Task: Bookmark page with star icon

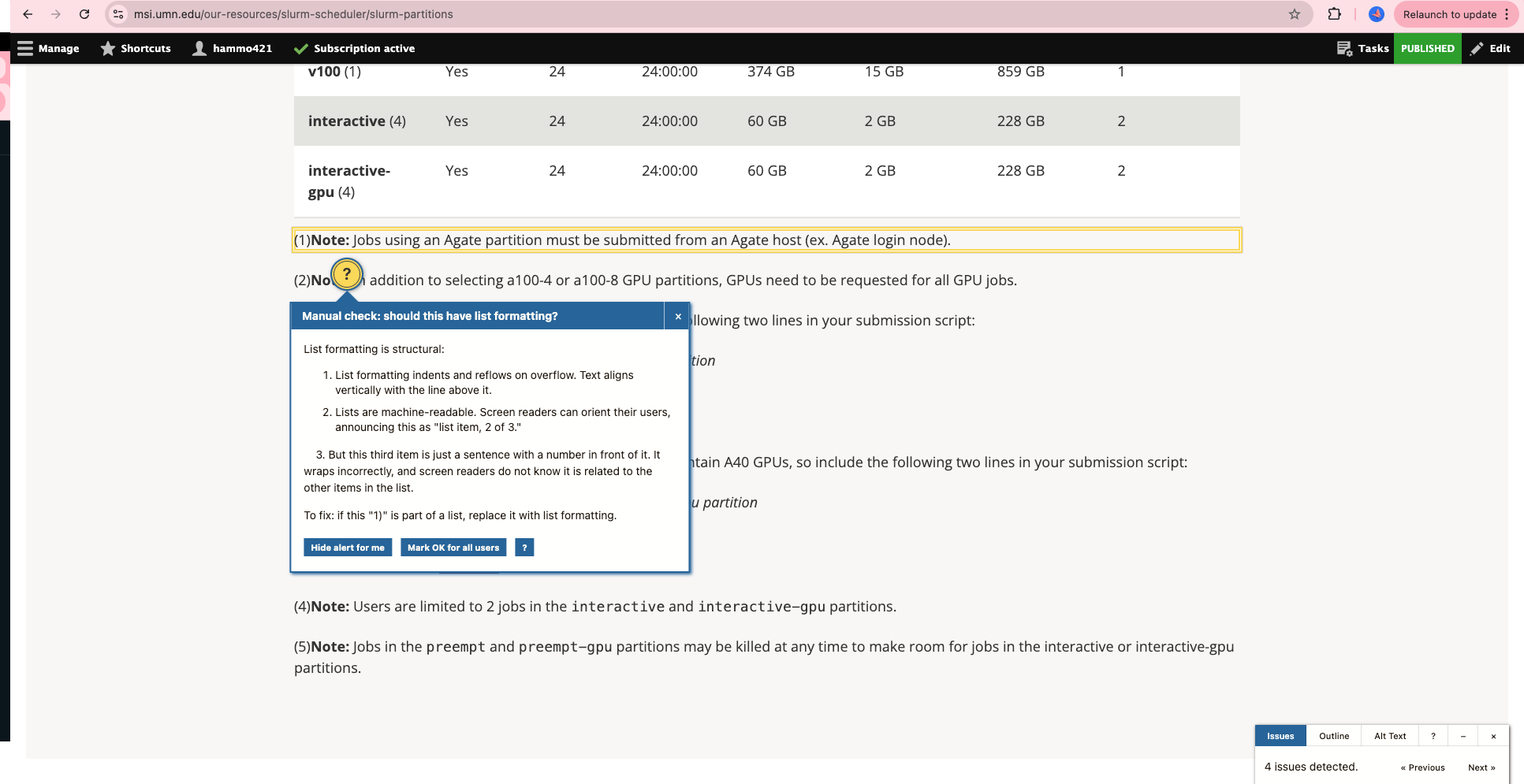Action: [x=1294, y=14]
